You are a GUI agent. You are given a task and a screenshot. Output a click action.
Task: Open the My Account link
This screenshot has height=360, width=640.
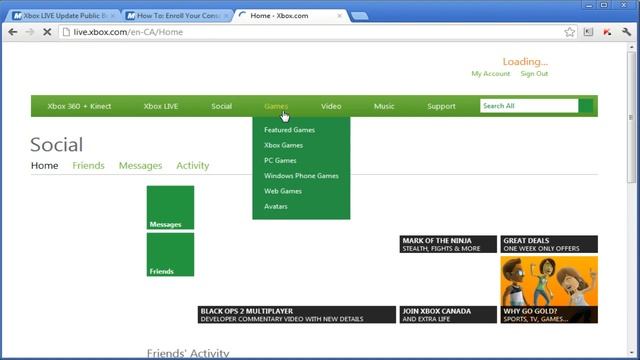pos(491,74)
